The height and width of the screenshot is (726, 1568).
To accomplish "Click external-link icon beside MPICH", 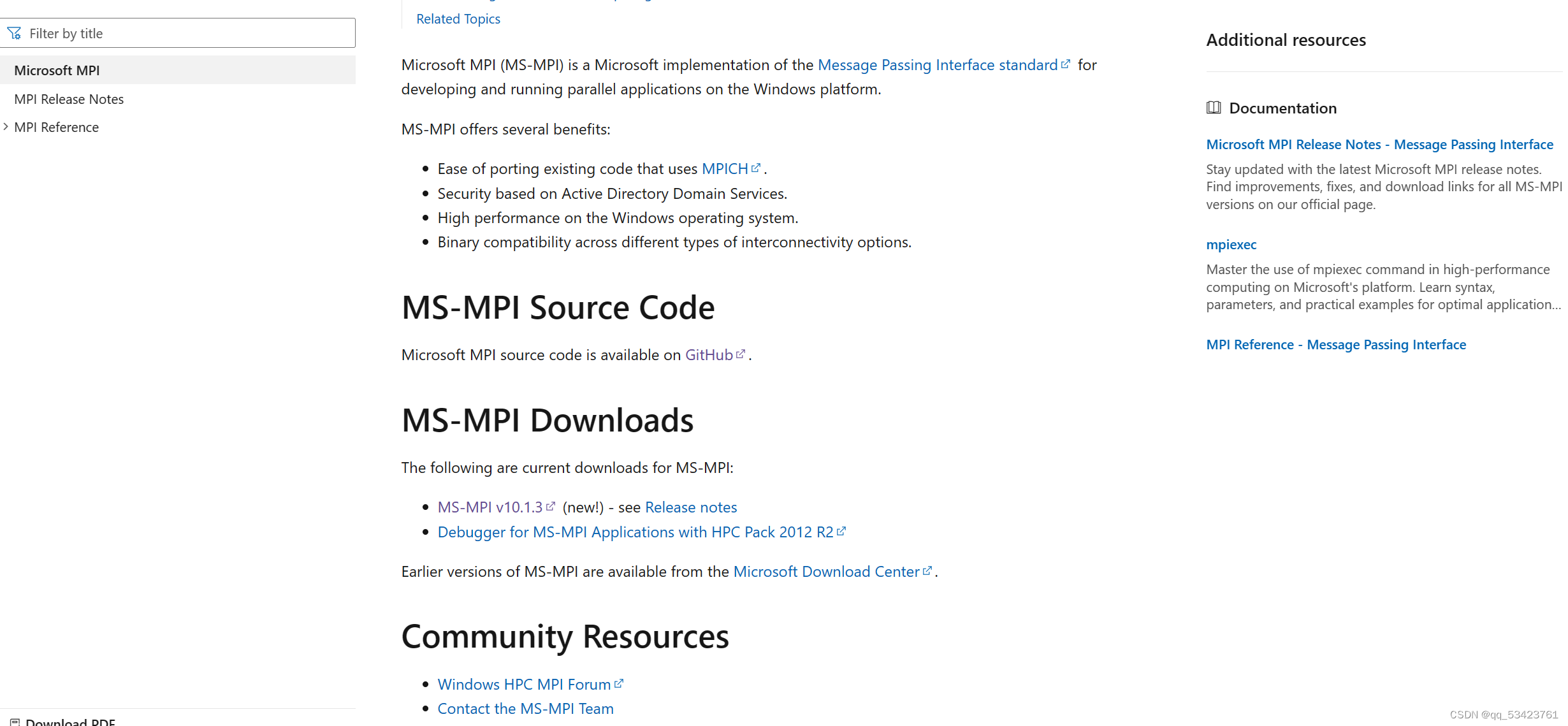I will click(x=756, y=168).
